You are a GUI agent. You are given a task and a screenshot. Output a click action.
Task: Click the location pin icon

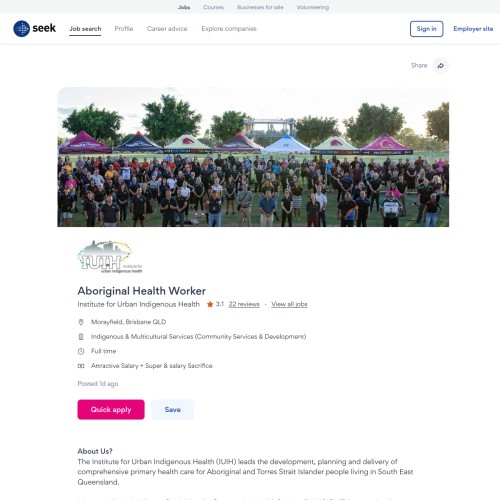pyautogui.click(x=81, y=322)
